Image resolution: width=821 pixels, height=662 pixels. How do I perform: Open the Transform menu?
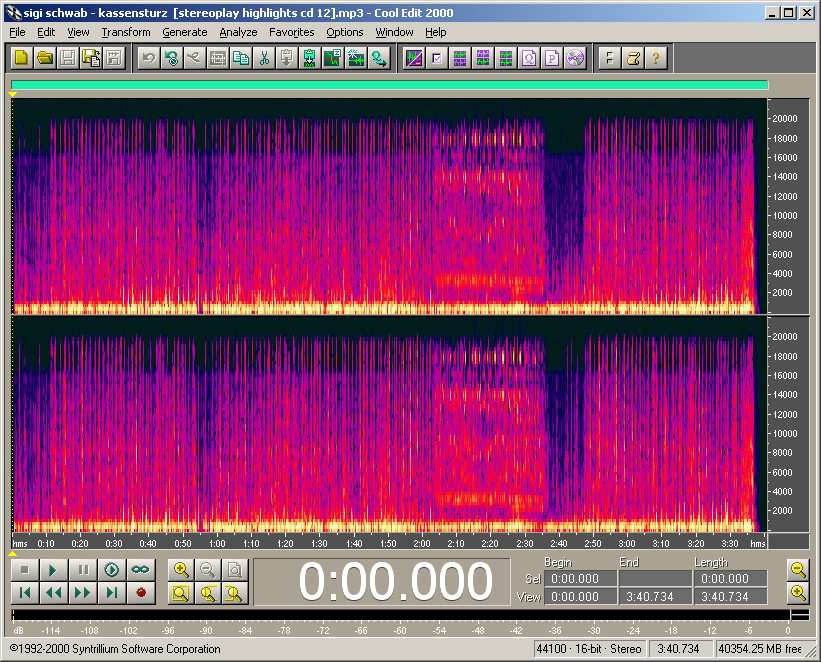click(x=125, y=32)
